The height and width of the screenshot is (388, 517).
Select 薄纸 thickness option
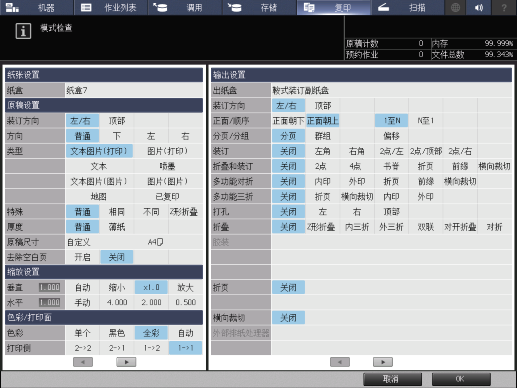(x=117, y=227)
